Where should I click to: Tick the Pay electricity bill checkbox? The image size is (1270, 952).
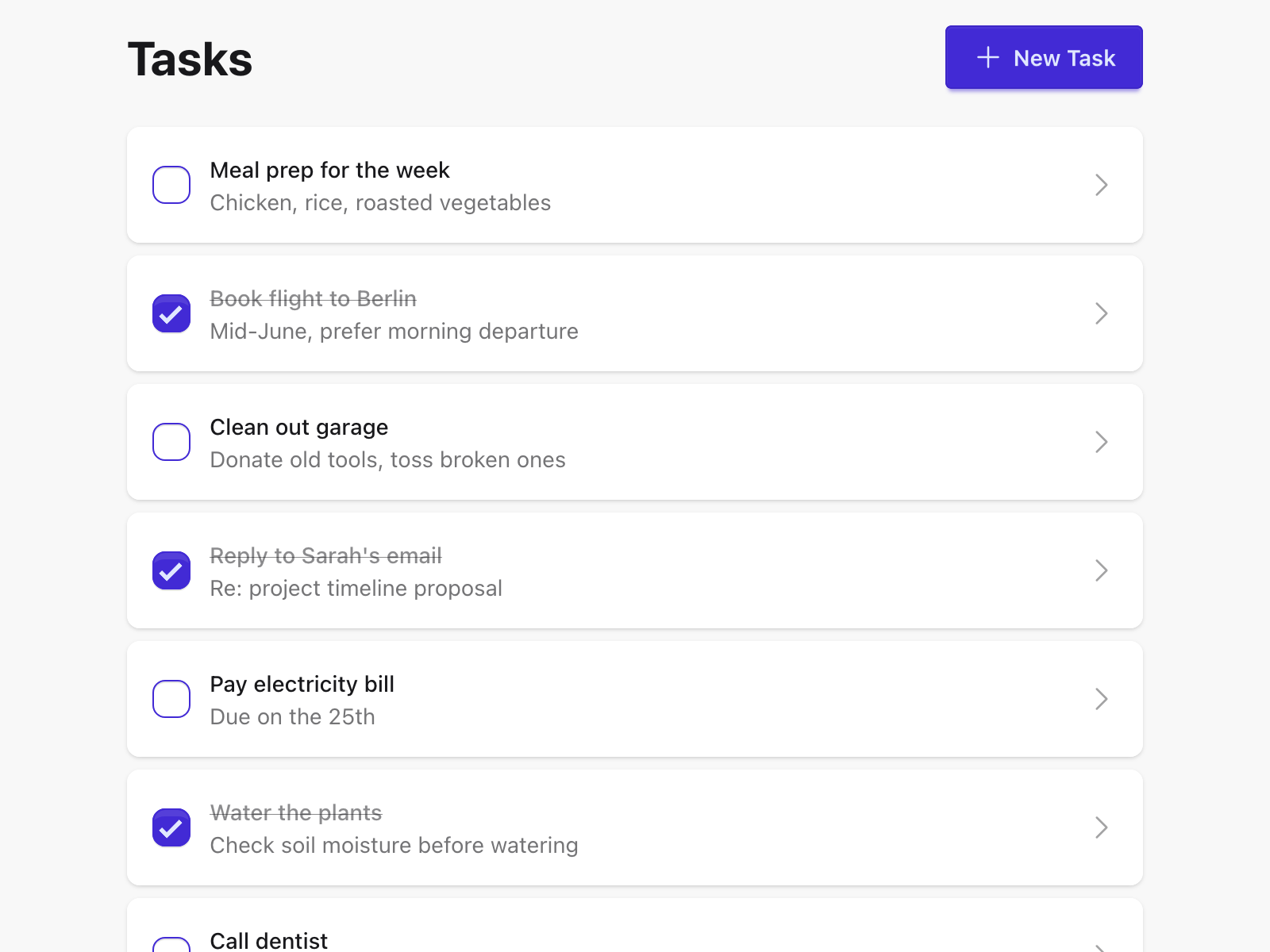click(x=171, y=699)
